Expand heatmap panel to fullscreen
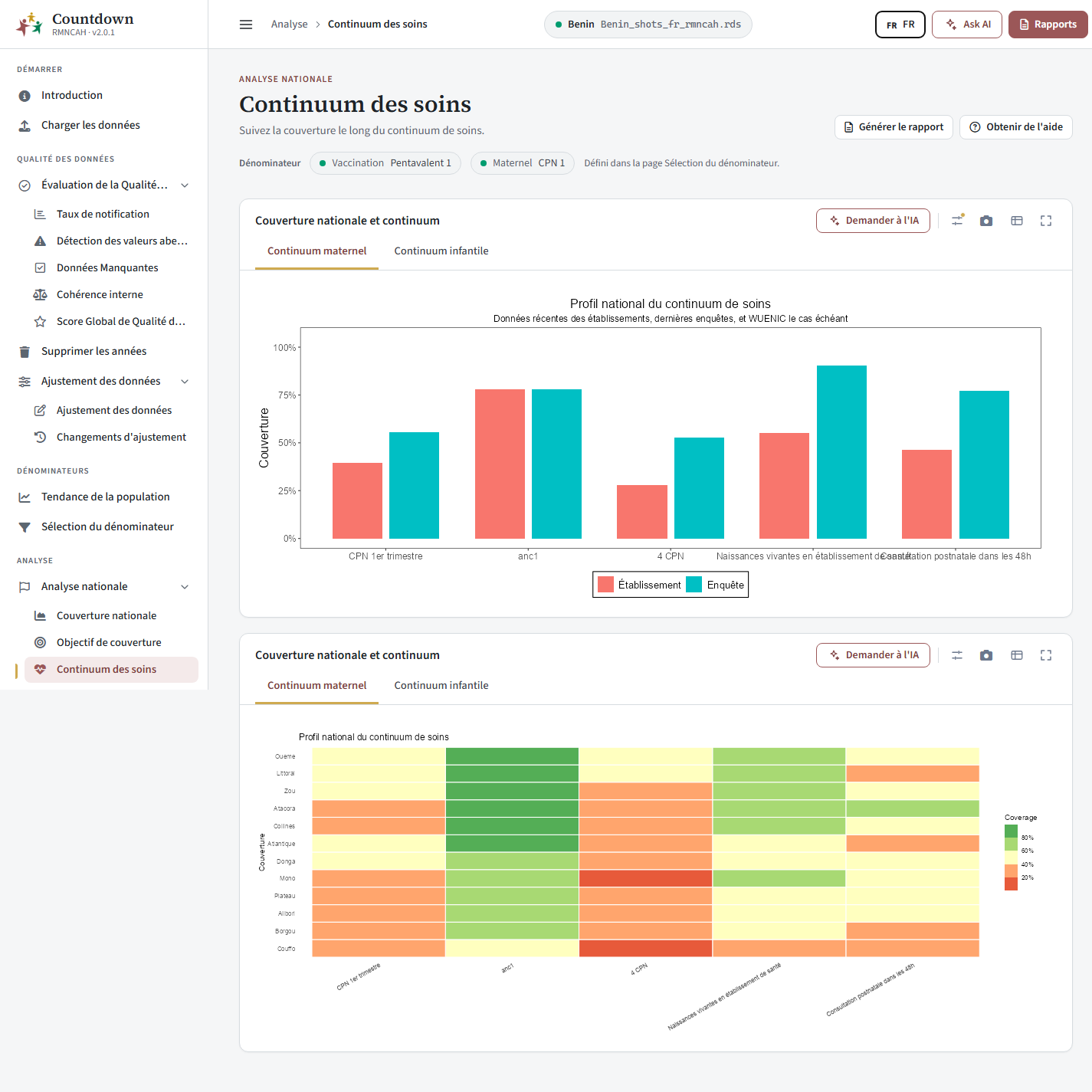Viewport: 1092px width, 1092px height. (1046, 655)
